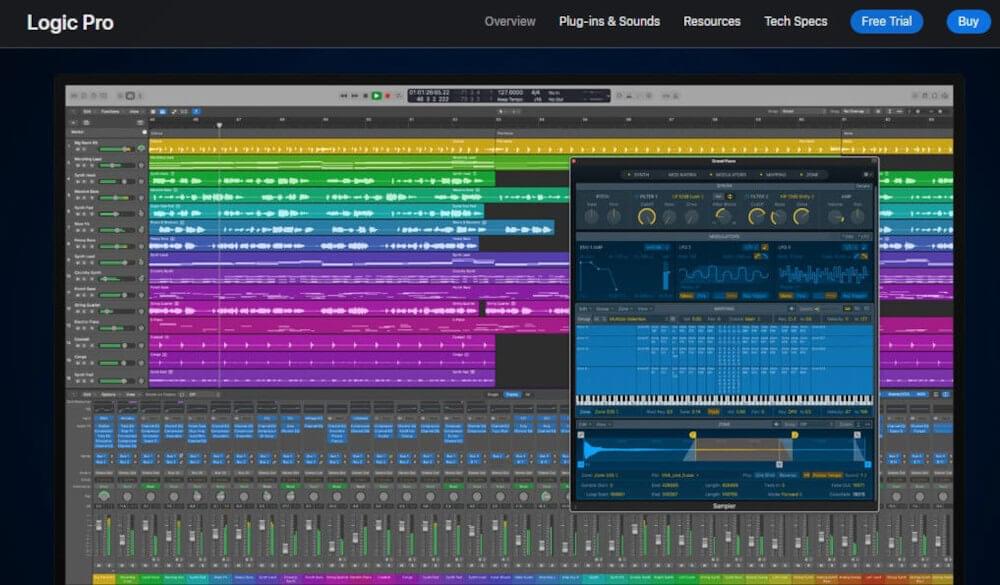Click the time position in the LCD display
Image resolution: width=1000 pixels, height=585 pixels.
429,93
